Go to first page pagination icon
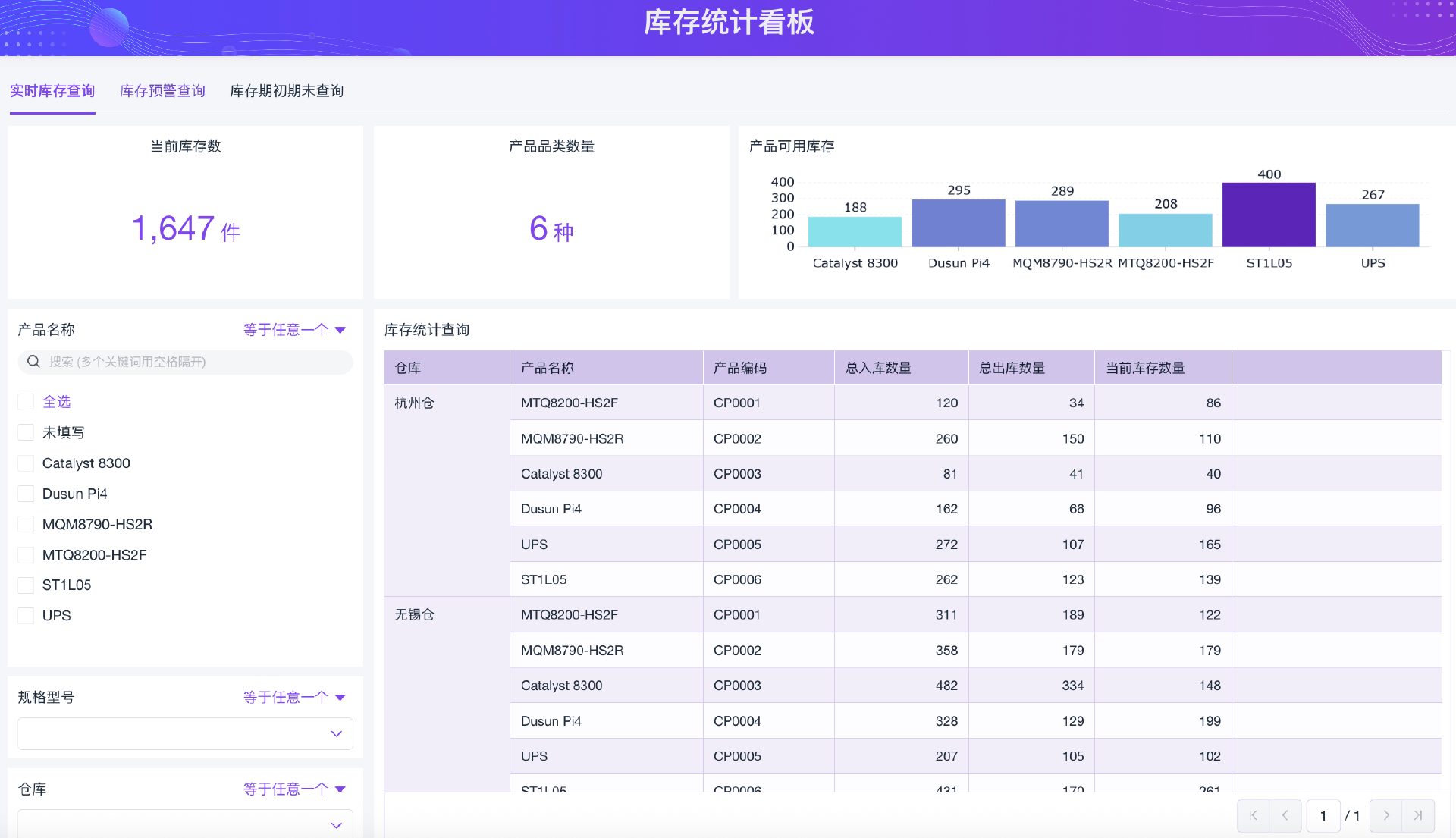 click(x=1253, y=815)
